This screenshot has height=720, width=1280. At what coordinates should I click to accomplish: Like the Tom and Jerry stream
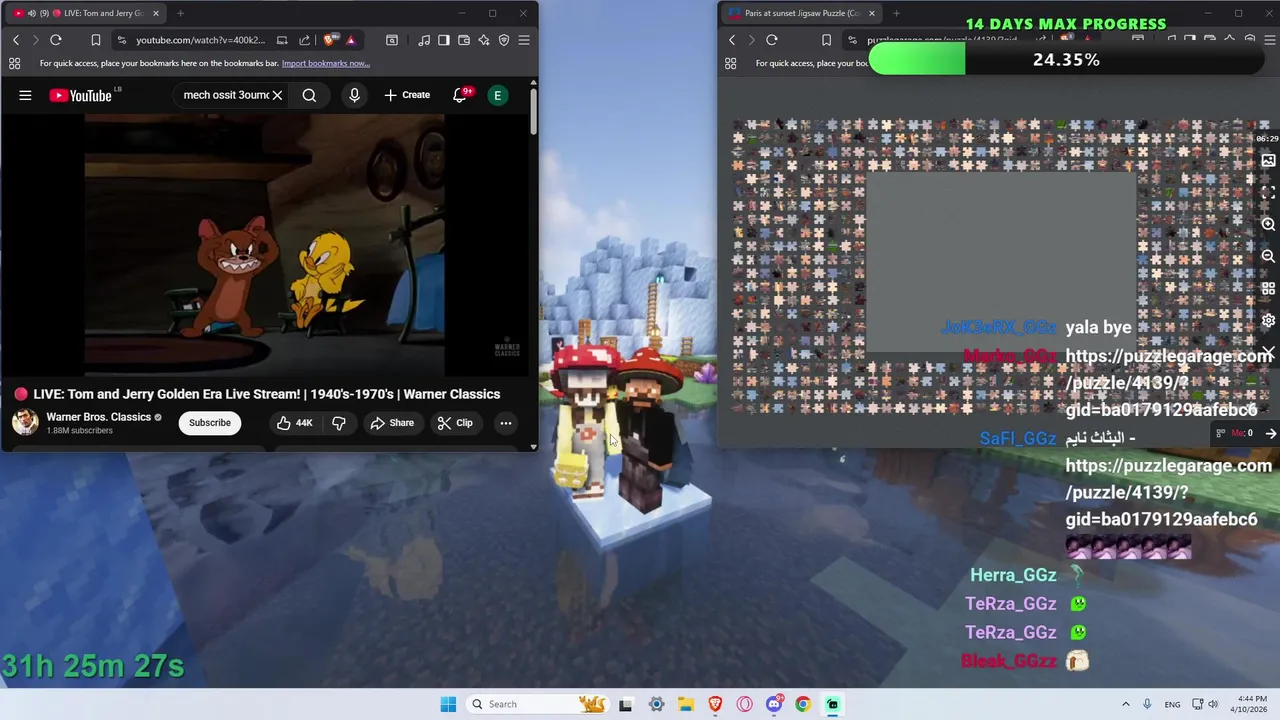coord(295,423)
